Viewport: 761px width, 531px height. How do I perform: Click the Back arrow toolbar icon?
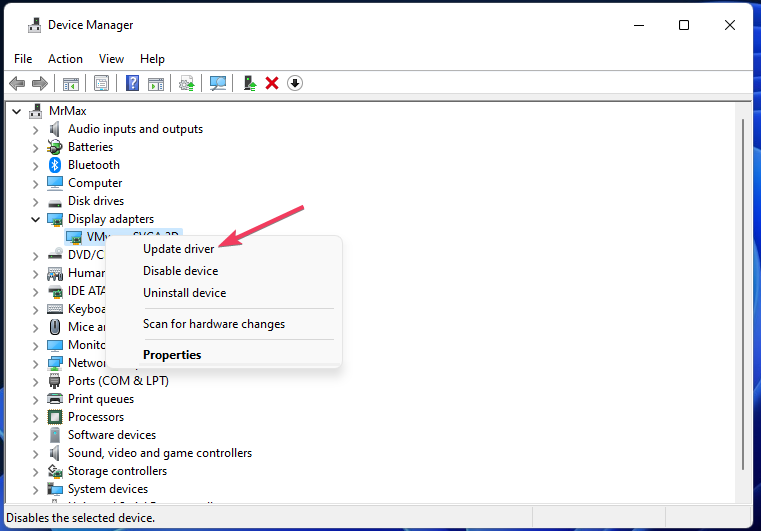(17, 83)
